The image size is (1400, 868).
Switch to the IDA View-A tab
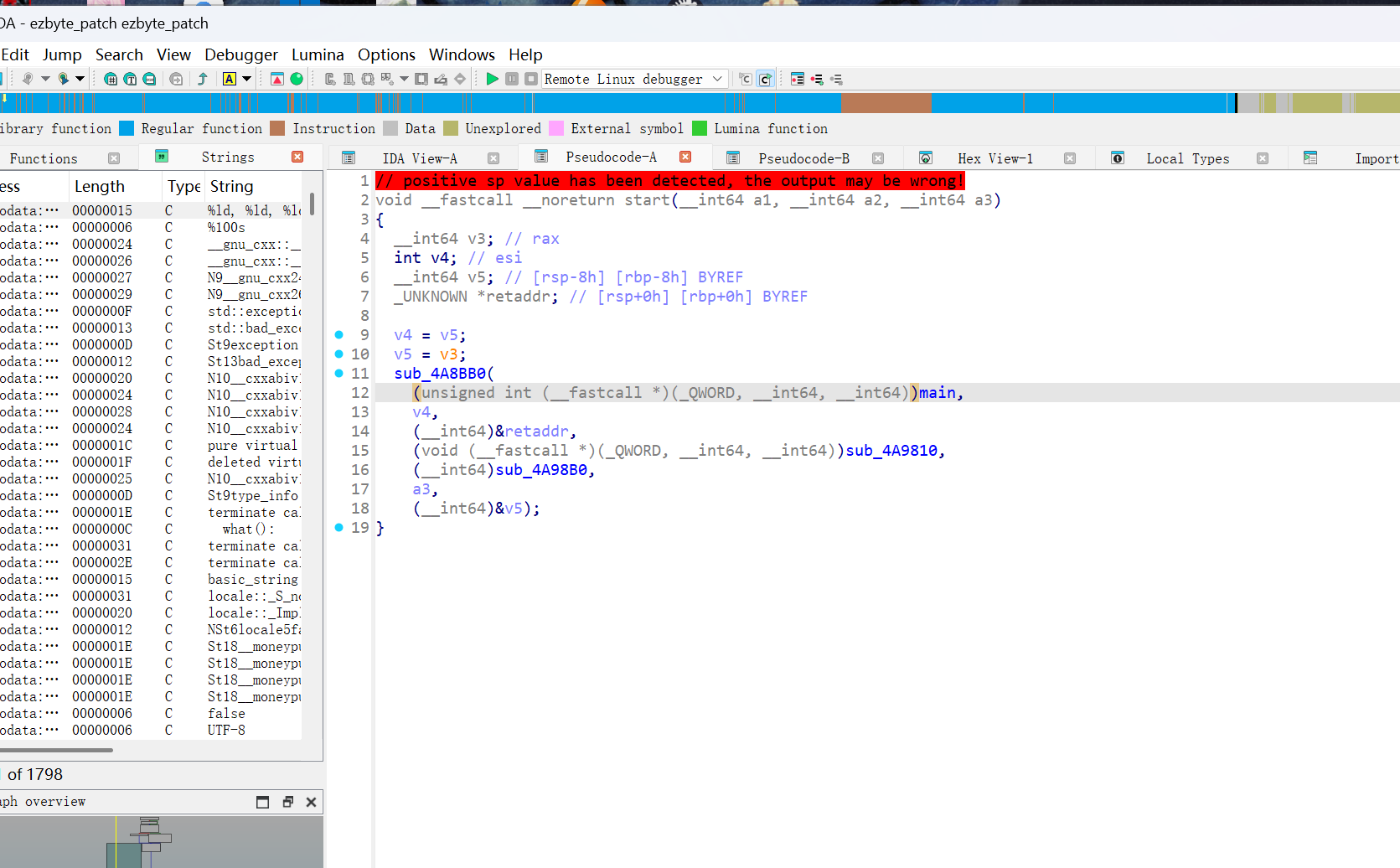point(420,158)
